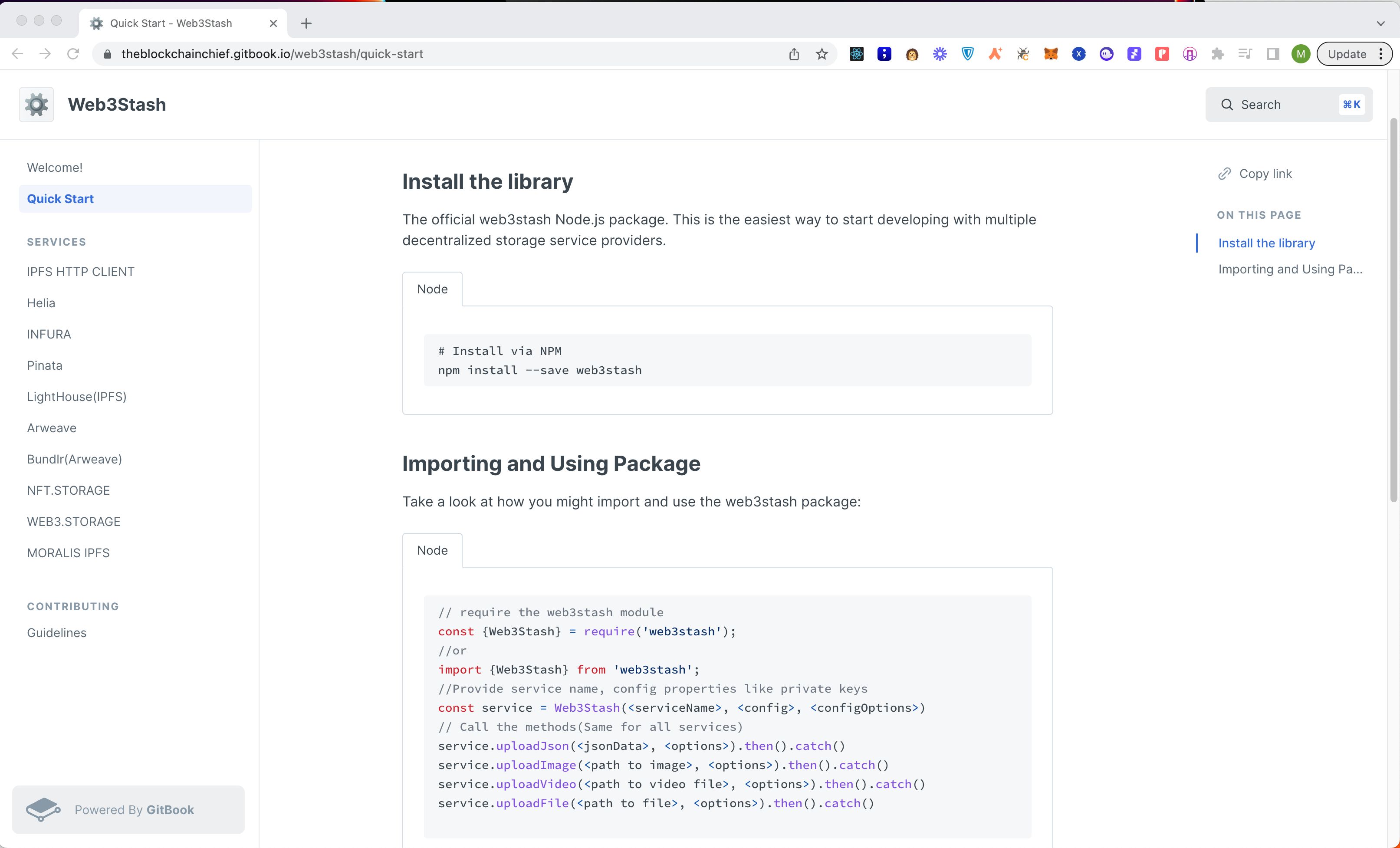This screenshot has width=1400, height=848.
Task: Open the blue semicolon extension icon
Action: click(x=884, y=54)
